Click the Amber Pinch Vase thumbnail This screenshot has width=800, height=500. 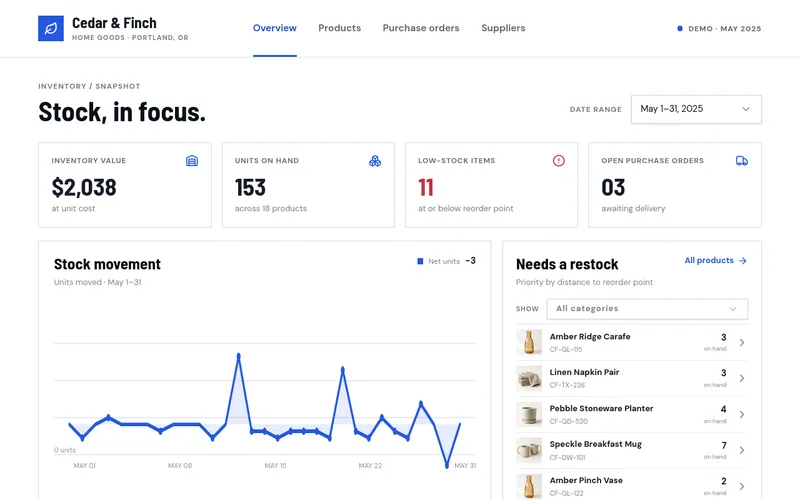coord(529,486)
